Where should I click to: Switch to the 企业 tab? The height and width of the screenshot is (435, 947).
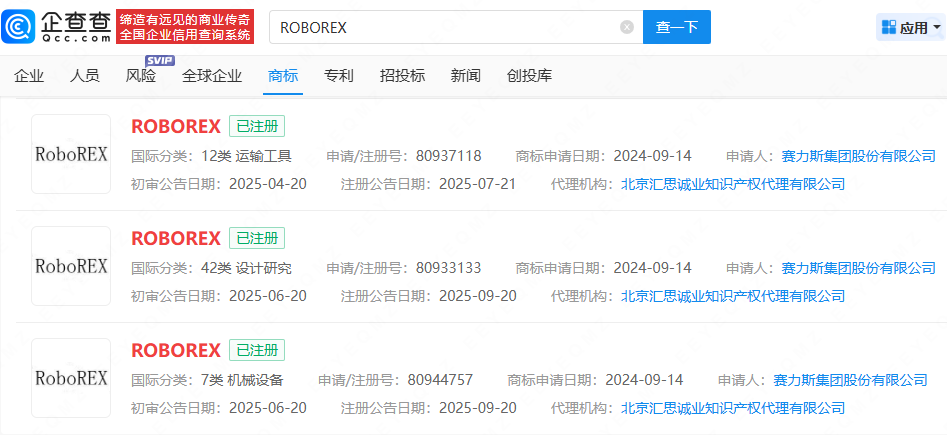coord(29,76)
